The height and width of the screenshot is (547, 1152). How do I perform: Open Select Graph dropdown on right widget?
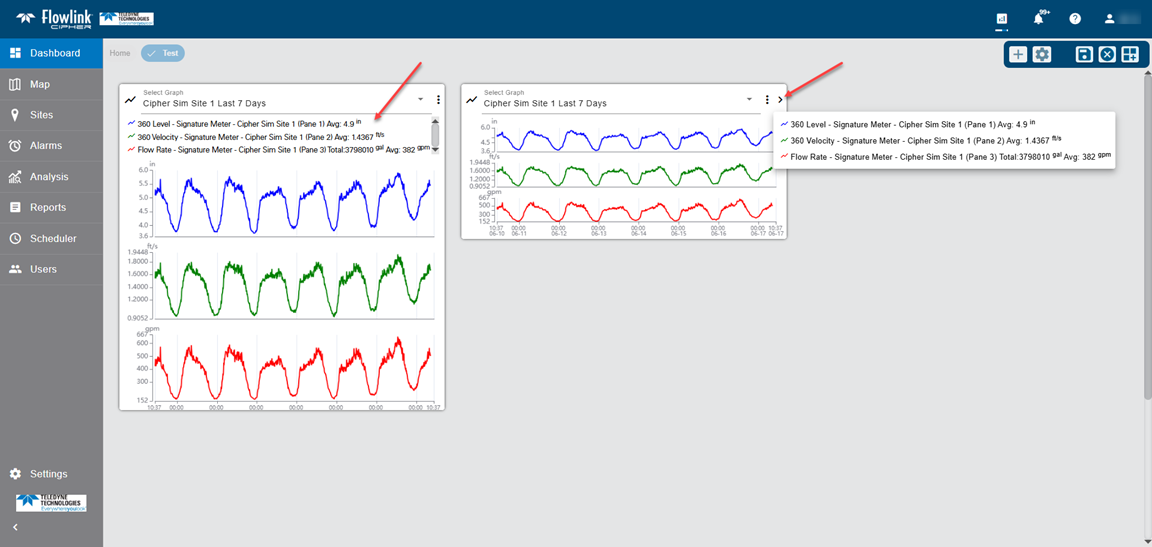pyautogui.click(x=749, y=100)
